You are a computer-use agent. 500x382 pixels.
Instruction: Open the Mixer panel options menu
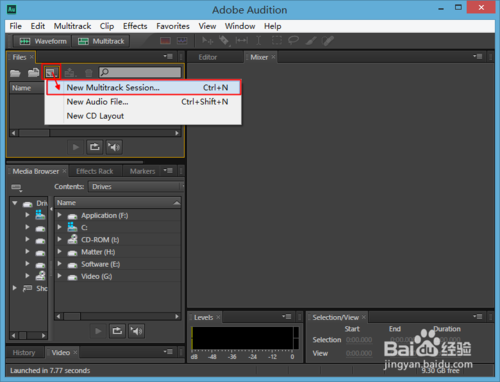pos(478,57)
